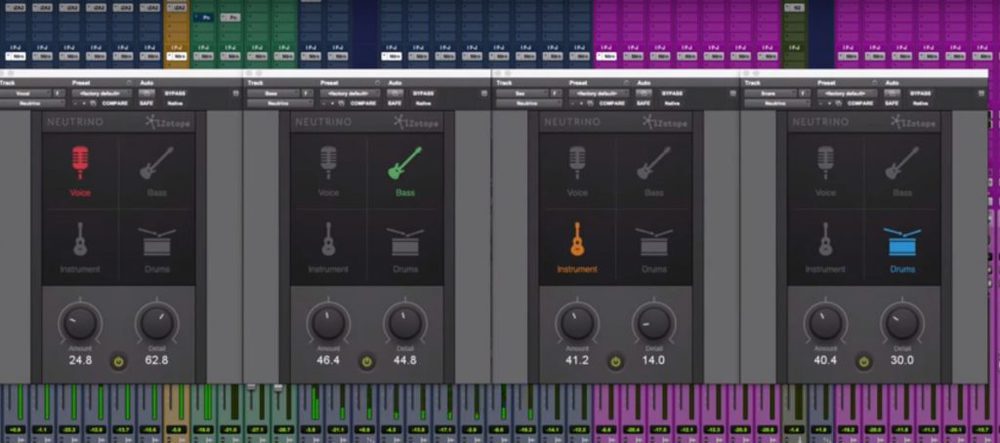The image size is (1000, 443).
Task: Open the factory default preset menu, Sax plugin
Action: coord(599,93)
